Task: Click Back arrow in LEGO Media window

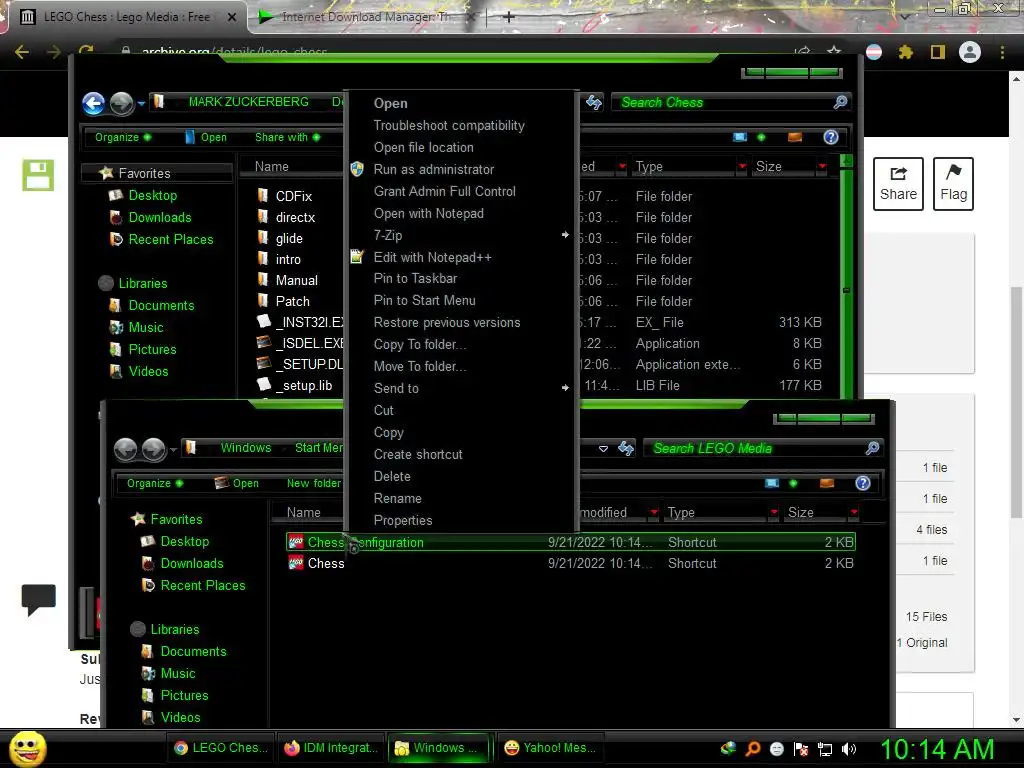Action: (125, 449)
